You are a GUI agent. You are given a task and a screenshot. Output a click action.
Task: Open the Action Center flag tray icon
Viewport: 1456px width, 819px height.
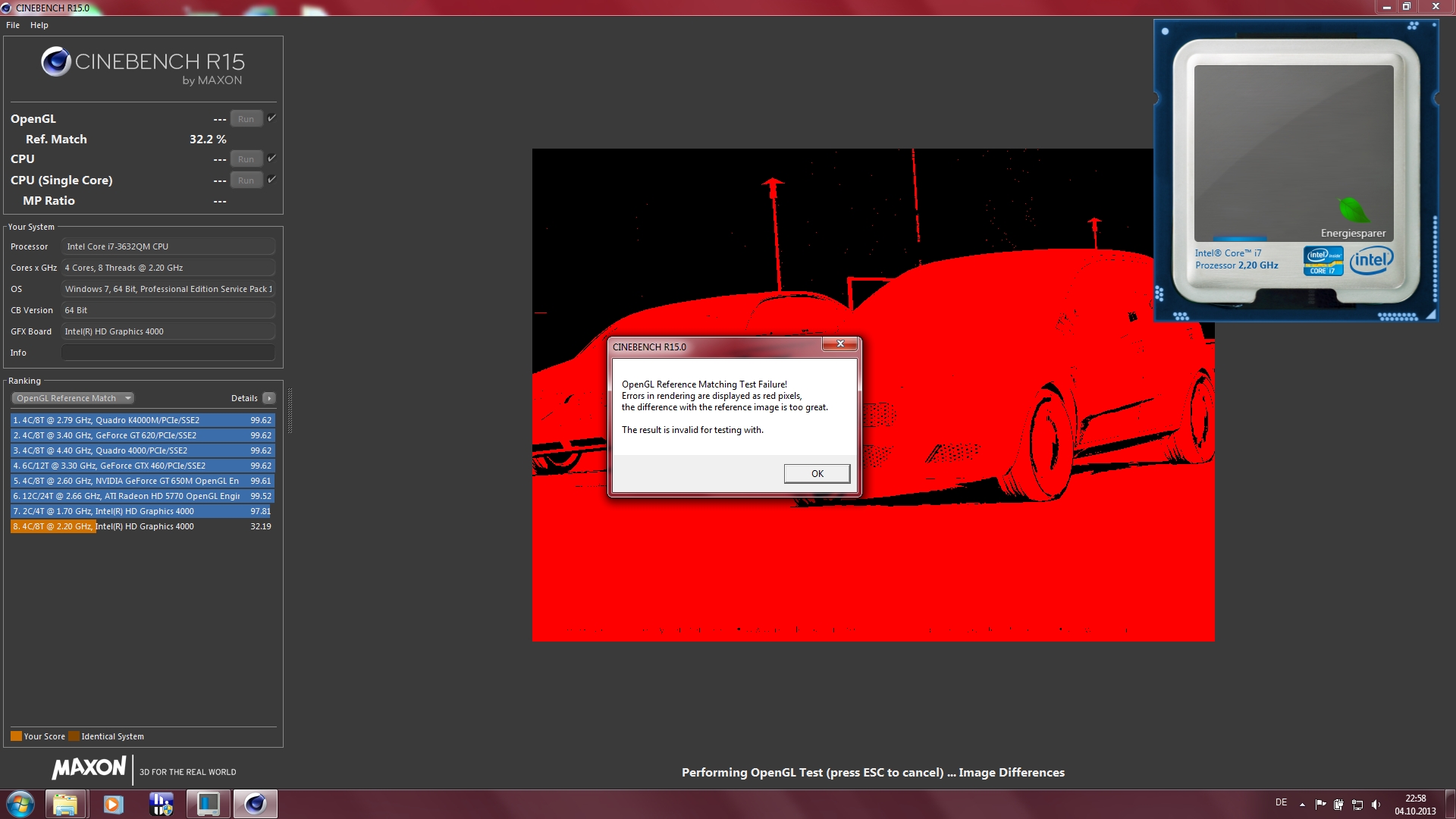point(1320,805)
